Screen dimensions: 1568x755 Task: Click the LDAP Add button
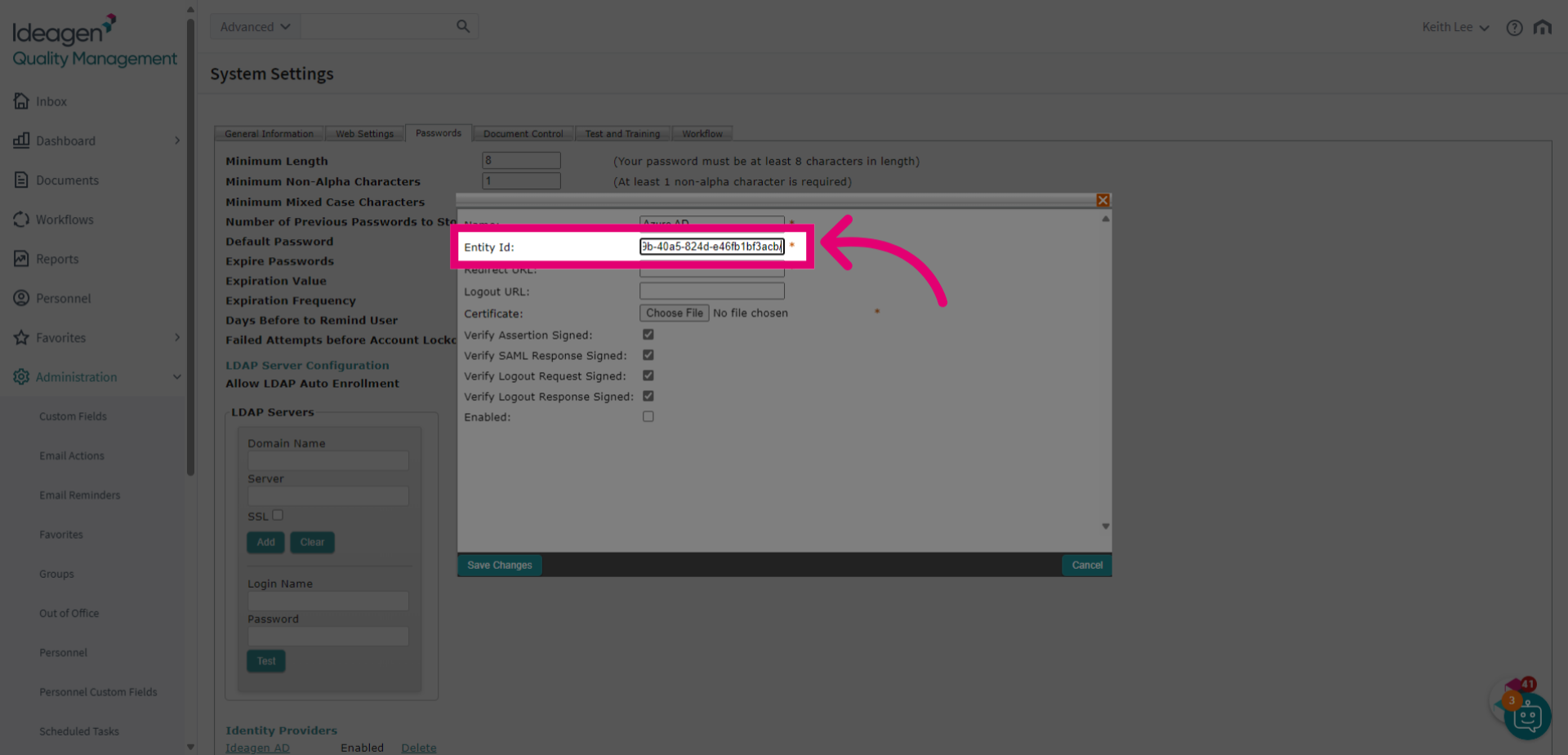266,542
